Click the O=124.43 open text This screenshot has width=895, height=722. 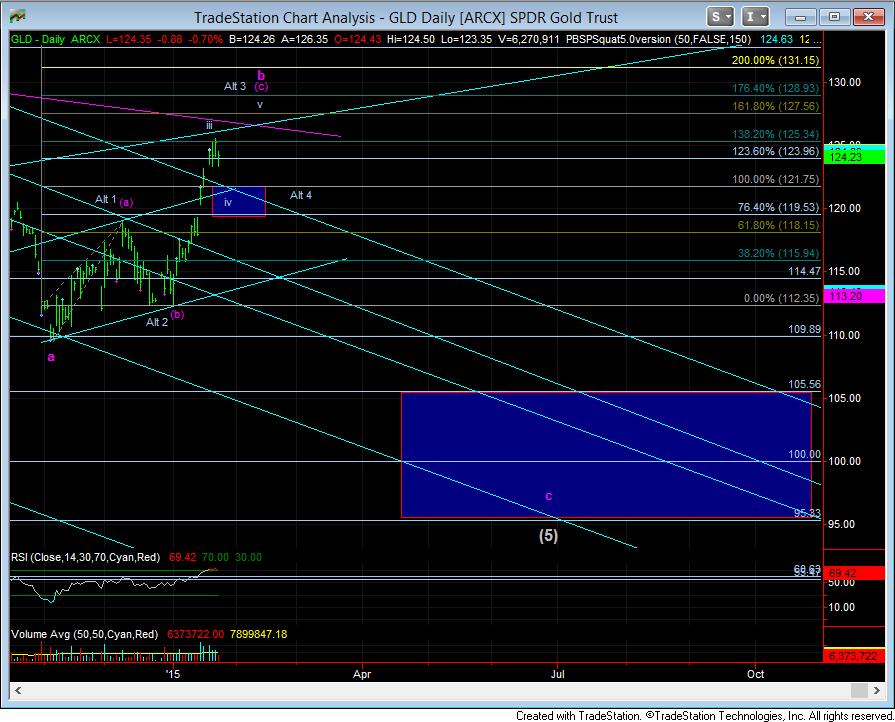(358, 39)
